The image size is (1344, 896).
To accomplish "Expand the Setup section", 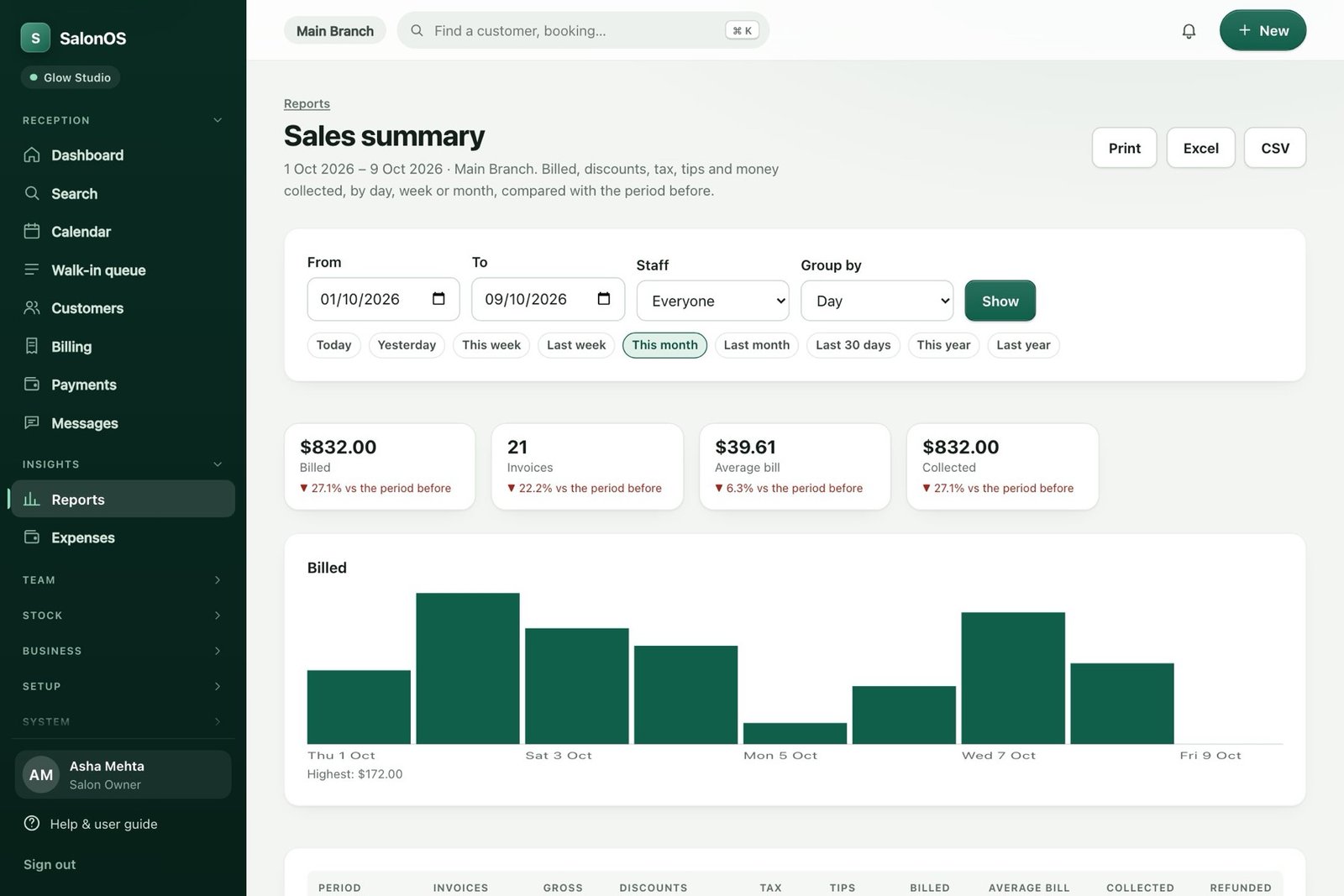I will pos(218,686).
